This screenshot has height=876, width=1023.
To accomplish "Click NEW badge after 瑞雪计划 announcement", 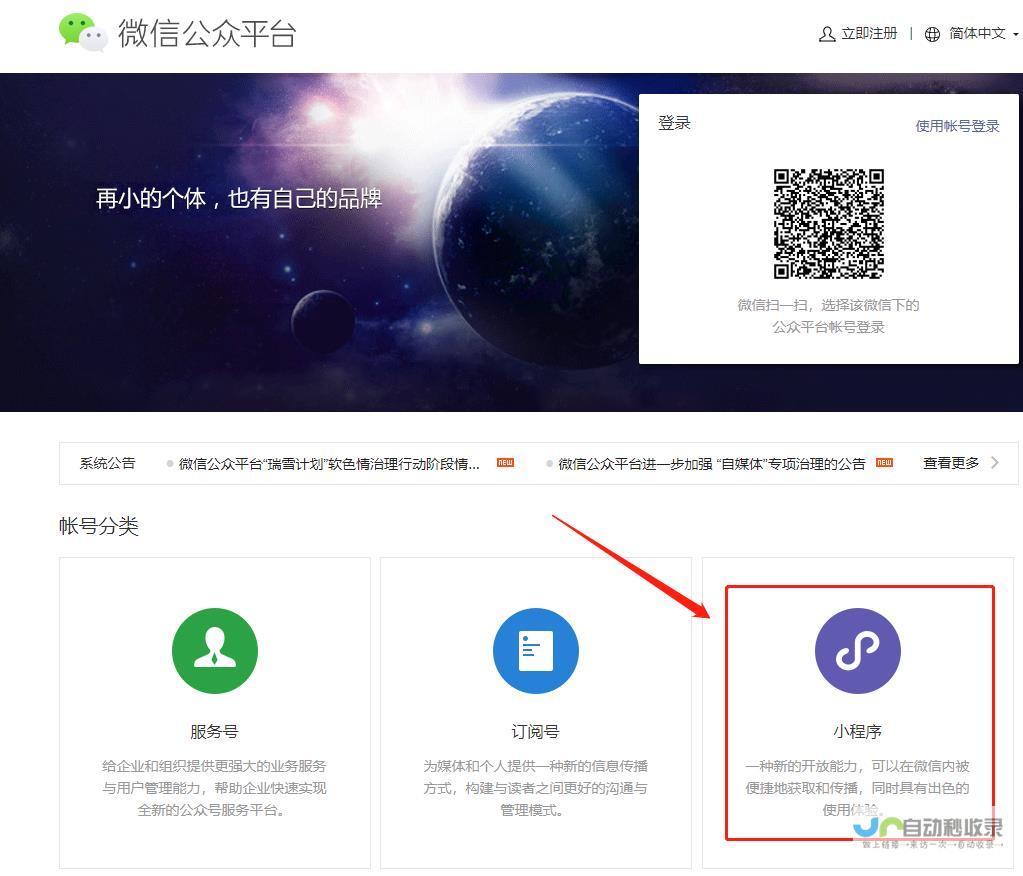I will (x=506, y=462).
